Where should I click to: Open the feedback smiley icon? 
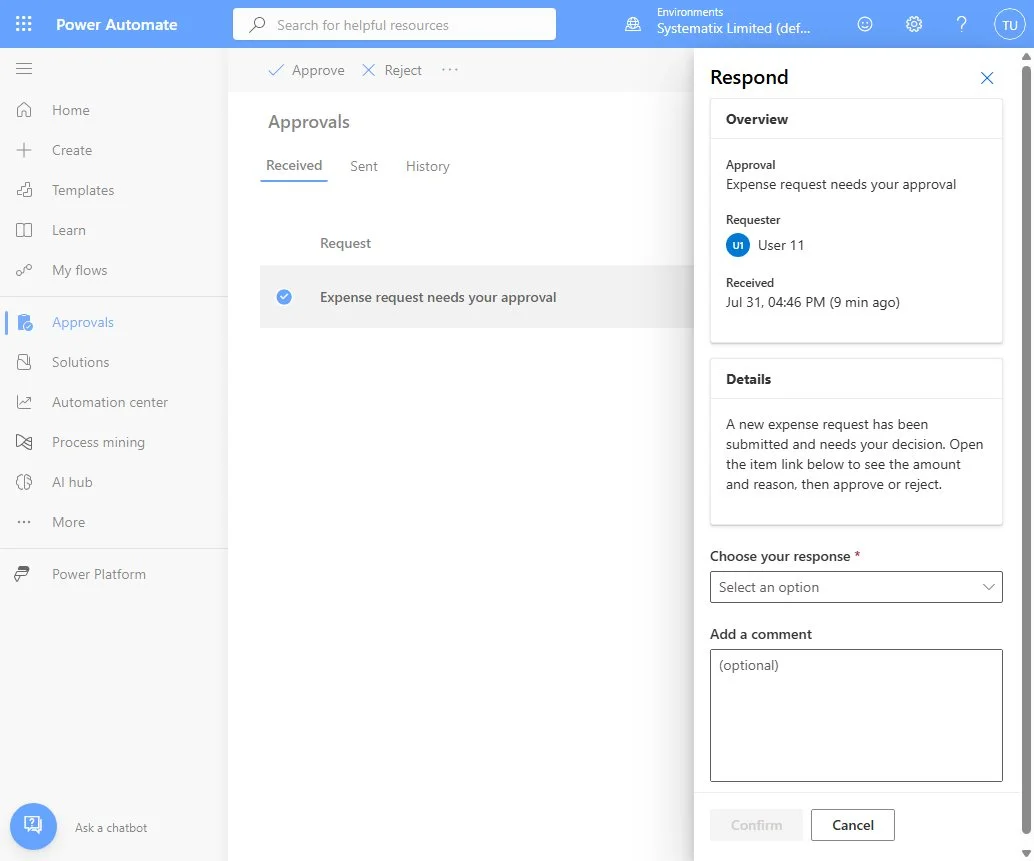(x=865, y=24)
